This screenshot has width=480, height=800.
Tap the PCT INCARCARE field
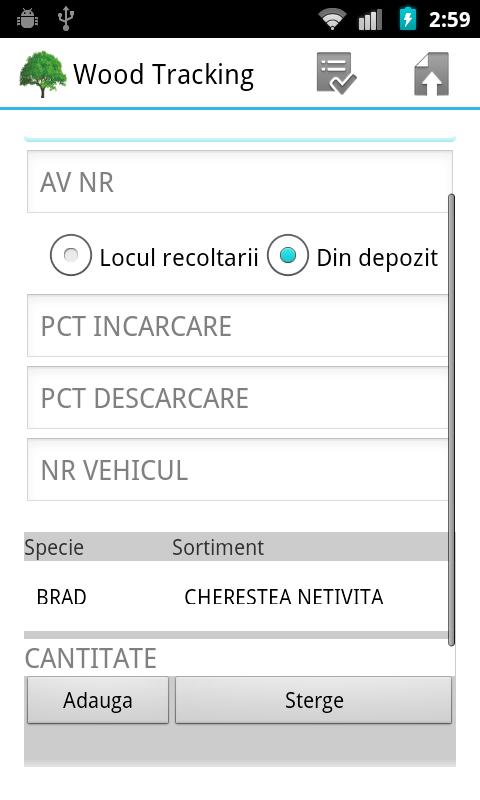point(238,326)
